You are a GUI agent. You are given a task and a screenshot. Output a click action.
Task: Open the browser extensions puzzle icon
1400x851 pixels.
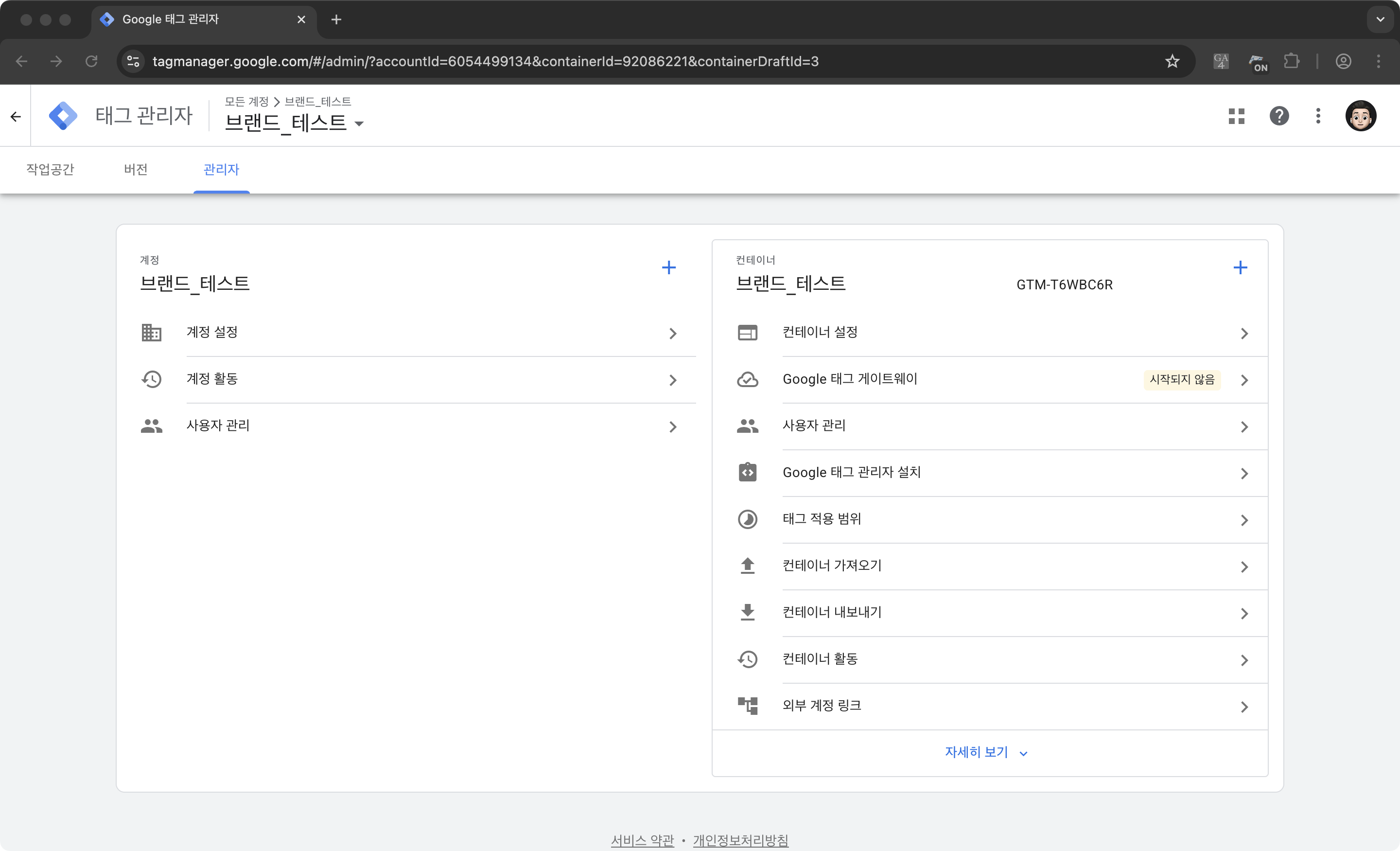pyautogui.click(x=1292, y=61)
